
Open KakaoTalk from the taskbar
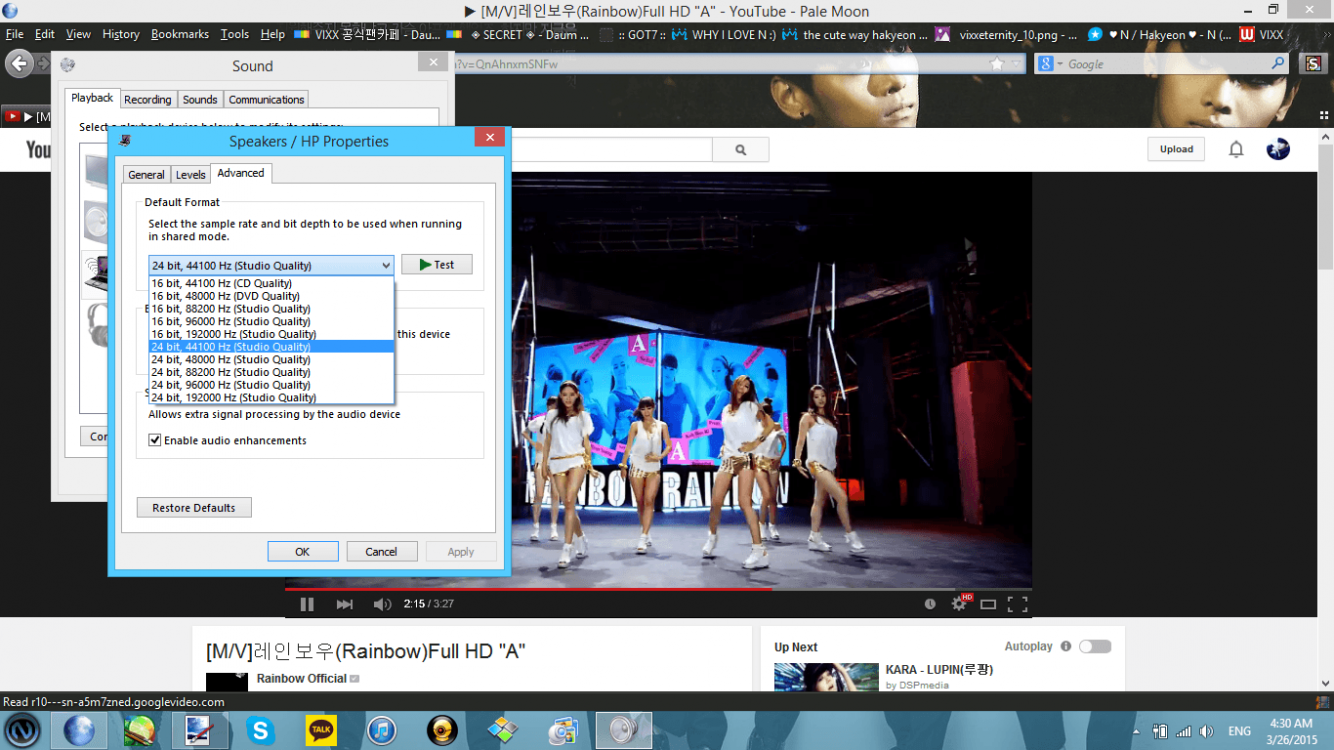pos(320,730)
